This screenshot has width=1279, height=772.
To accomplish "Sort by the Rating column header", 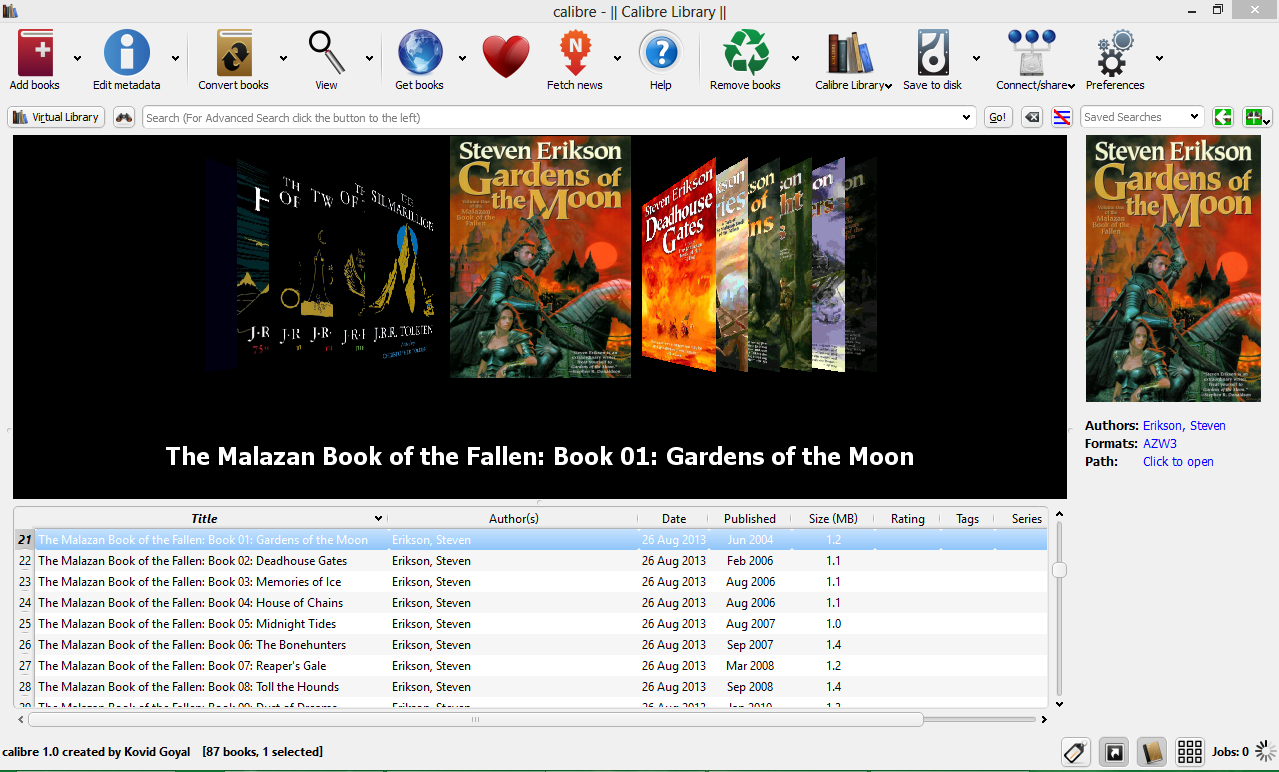I will (907, 518).
